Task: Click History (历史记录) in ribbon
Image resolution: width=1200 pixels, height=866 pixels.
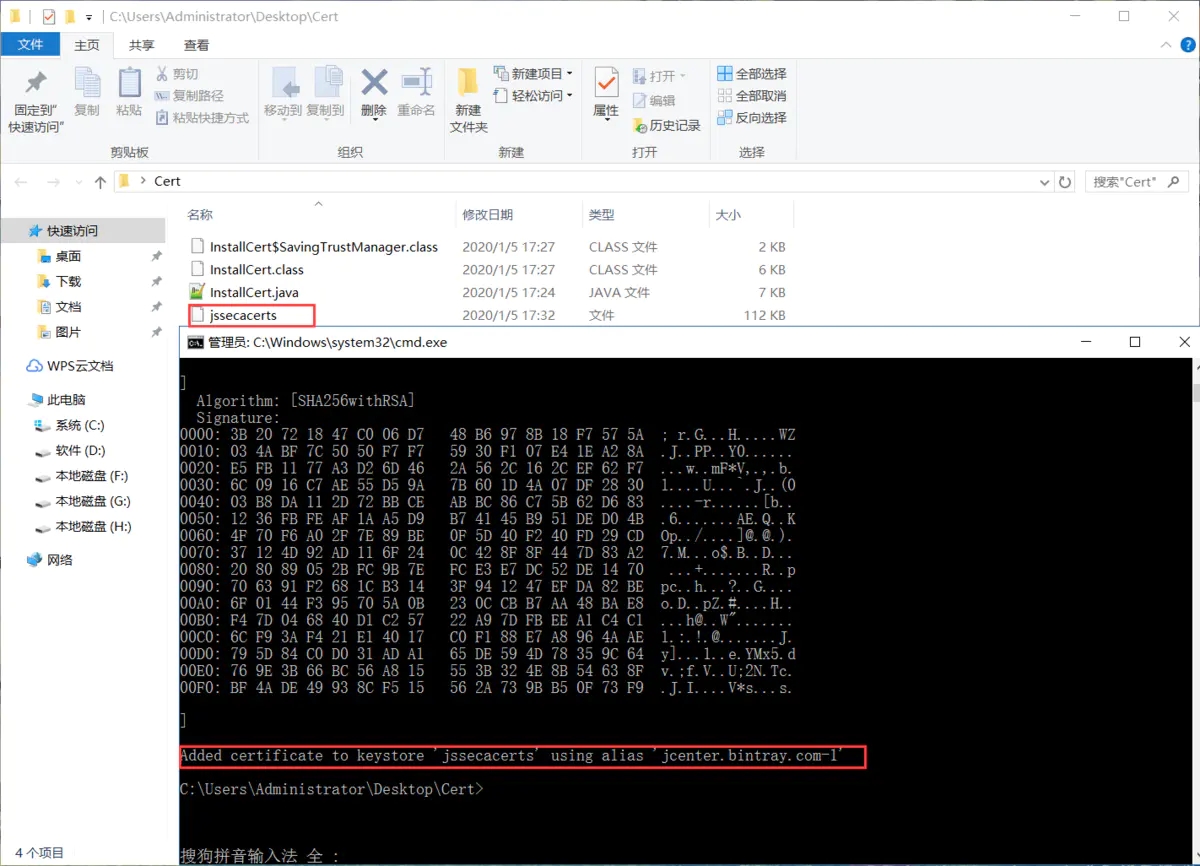Action: [667, 126]
